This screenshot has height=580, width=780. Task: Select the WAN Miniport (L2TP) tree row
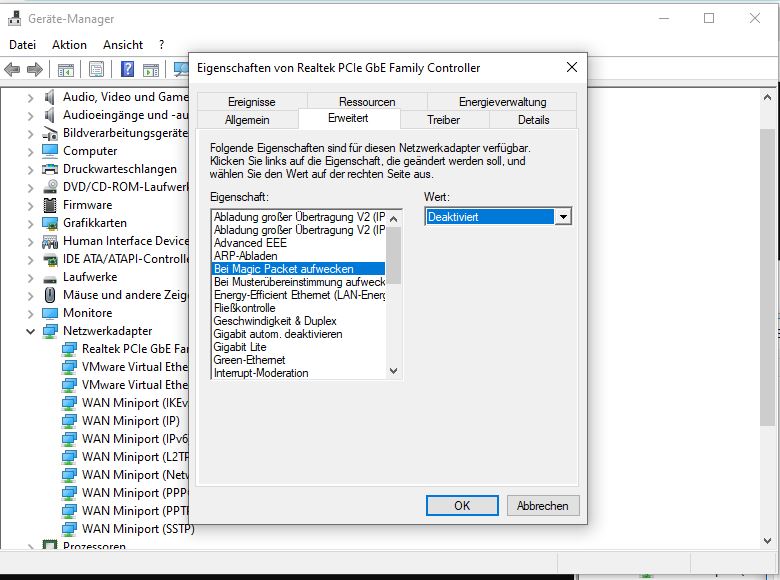pos(125,457)
